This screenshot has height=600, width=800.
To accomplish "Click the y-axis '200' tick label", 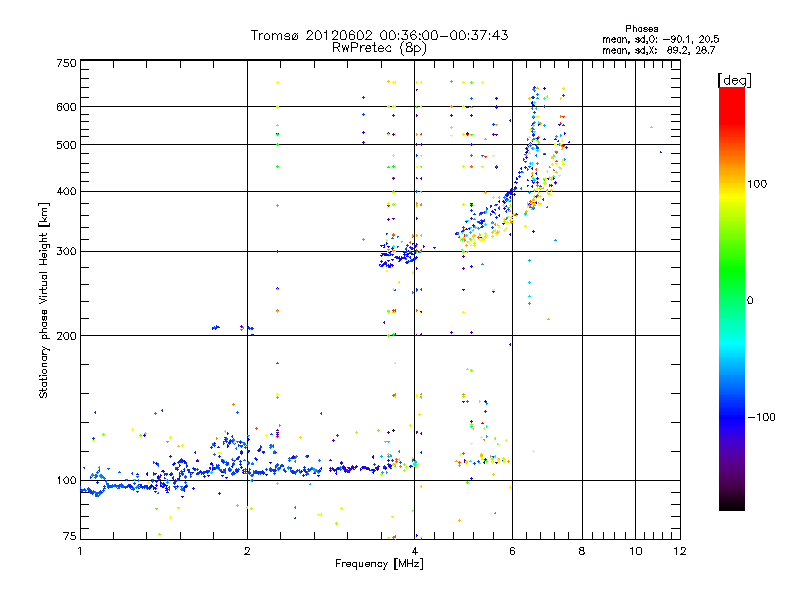I will pos(66,336).
